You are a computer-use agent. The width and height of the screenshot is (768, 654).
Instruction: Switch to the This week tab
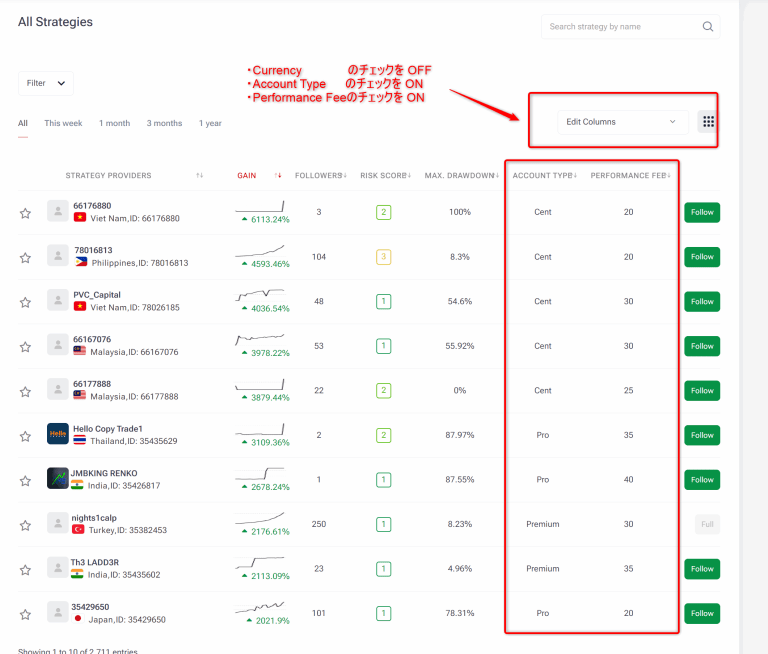pos(63,124)
